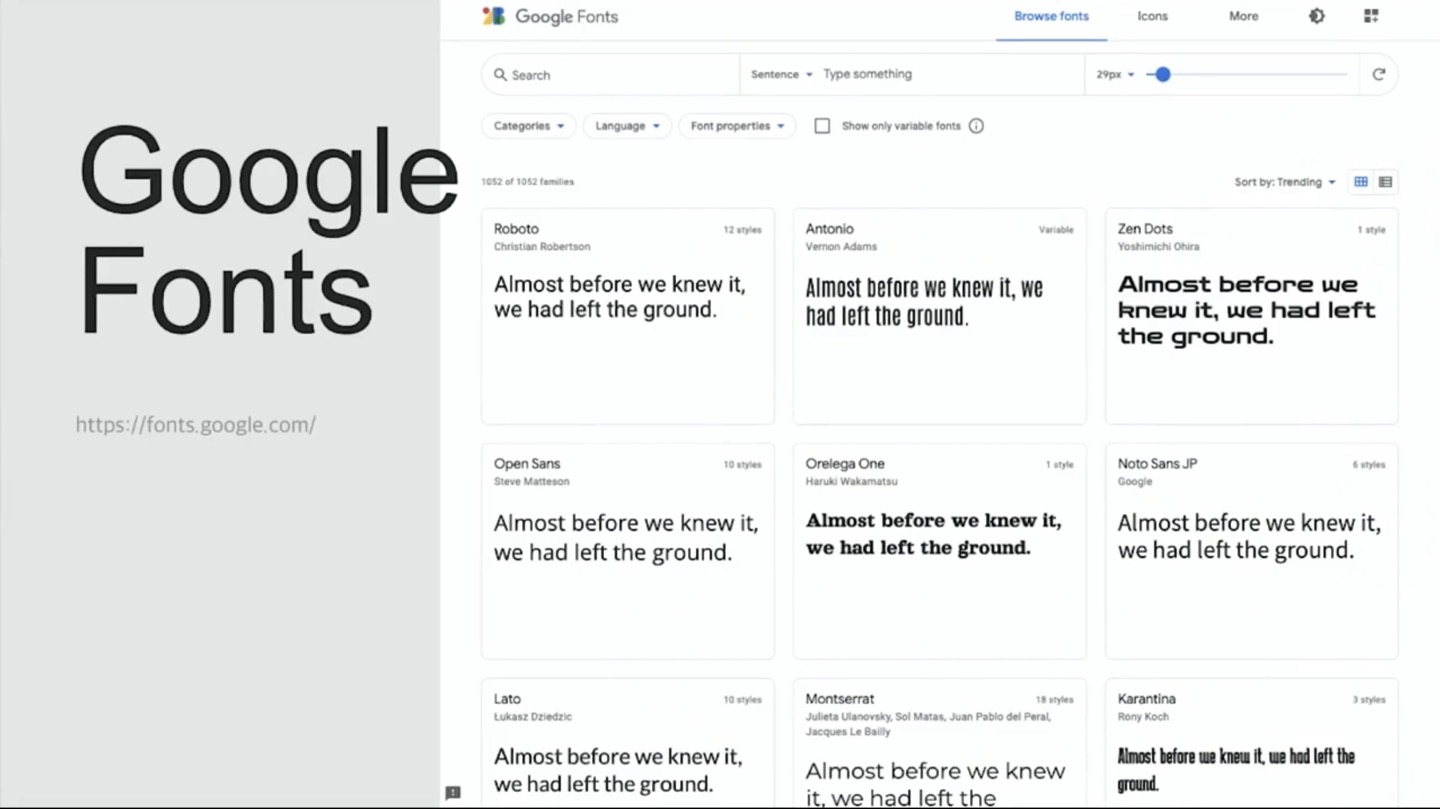
Task: Open the Categories filter dropdown
Action: [529, 126]
